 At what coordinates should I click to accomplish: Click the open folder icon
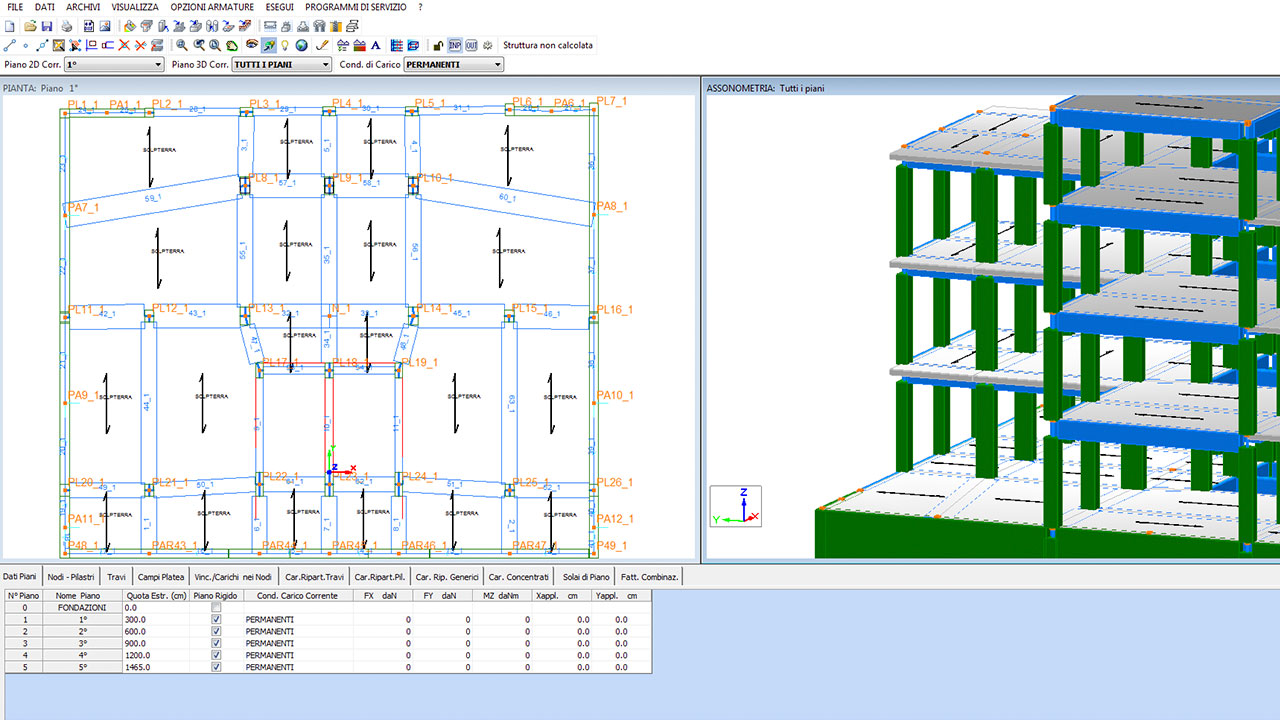point(28,26)
